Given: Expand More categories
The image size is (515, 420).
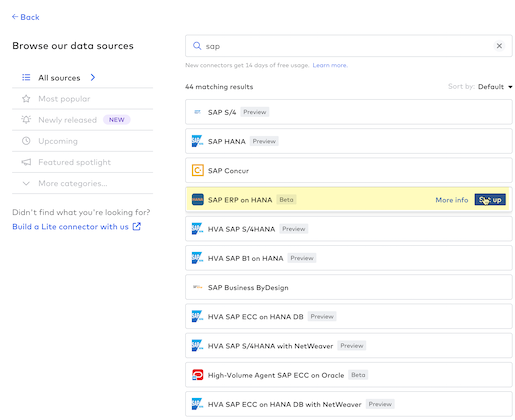Looking at the screenshot, I should pos(82,183).
